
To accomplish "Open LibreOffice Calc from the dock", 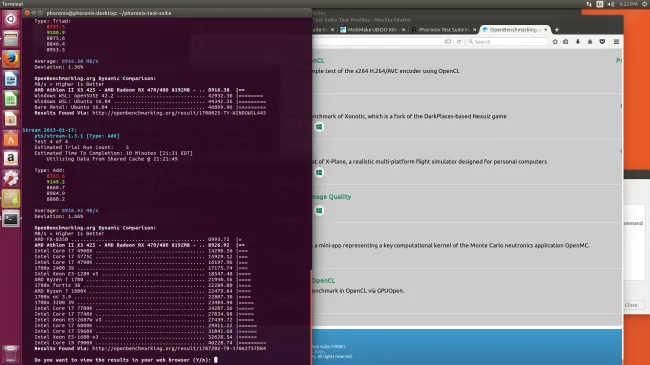I will (11, 99).
